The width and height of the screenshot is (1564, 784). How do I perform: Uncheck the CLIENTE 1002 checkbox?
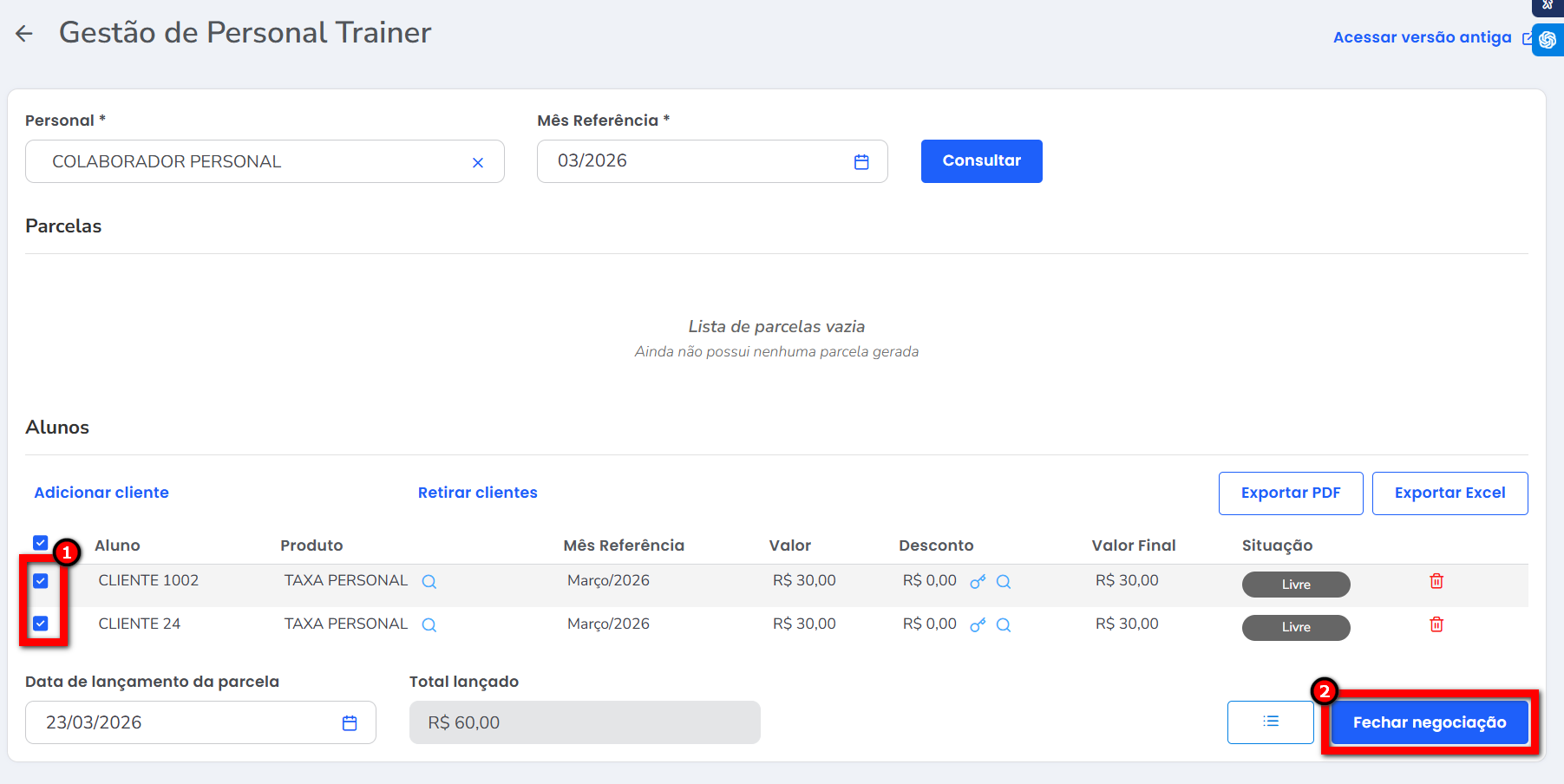point(41,581)
